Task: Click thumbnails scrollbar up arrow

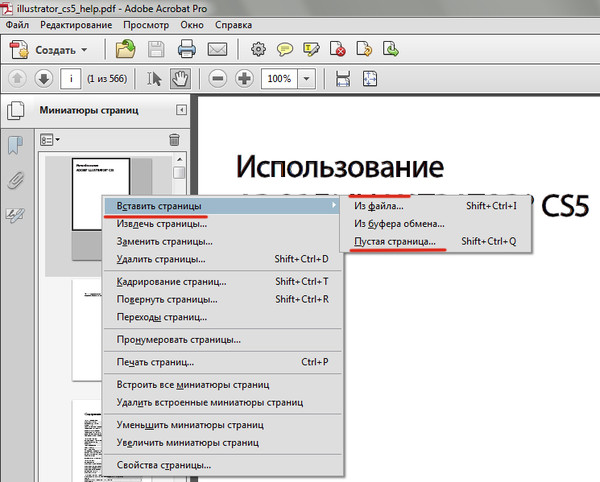Action: point(179,159)
